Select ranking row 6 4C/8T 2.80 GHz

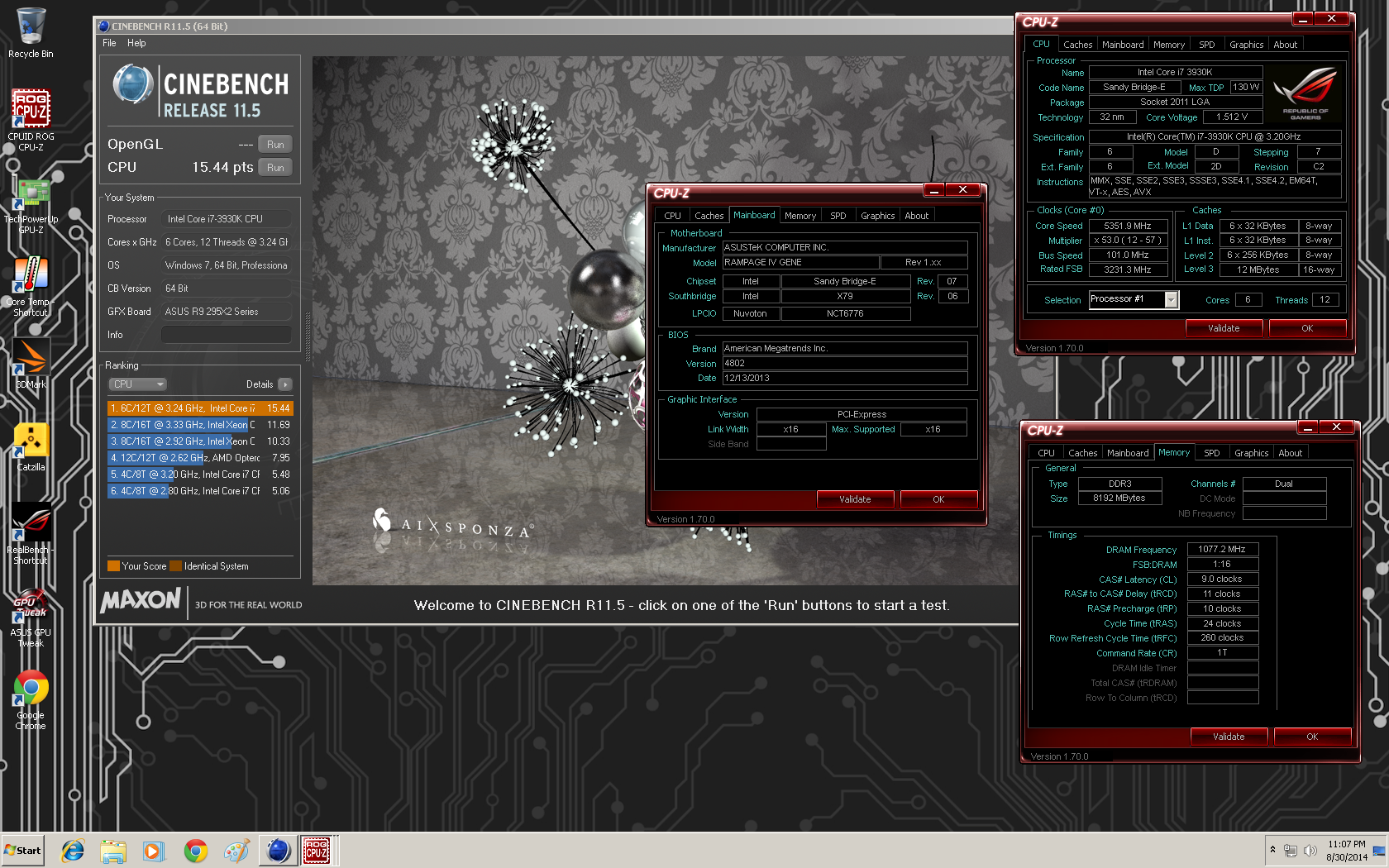pos(200,491)
